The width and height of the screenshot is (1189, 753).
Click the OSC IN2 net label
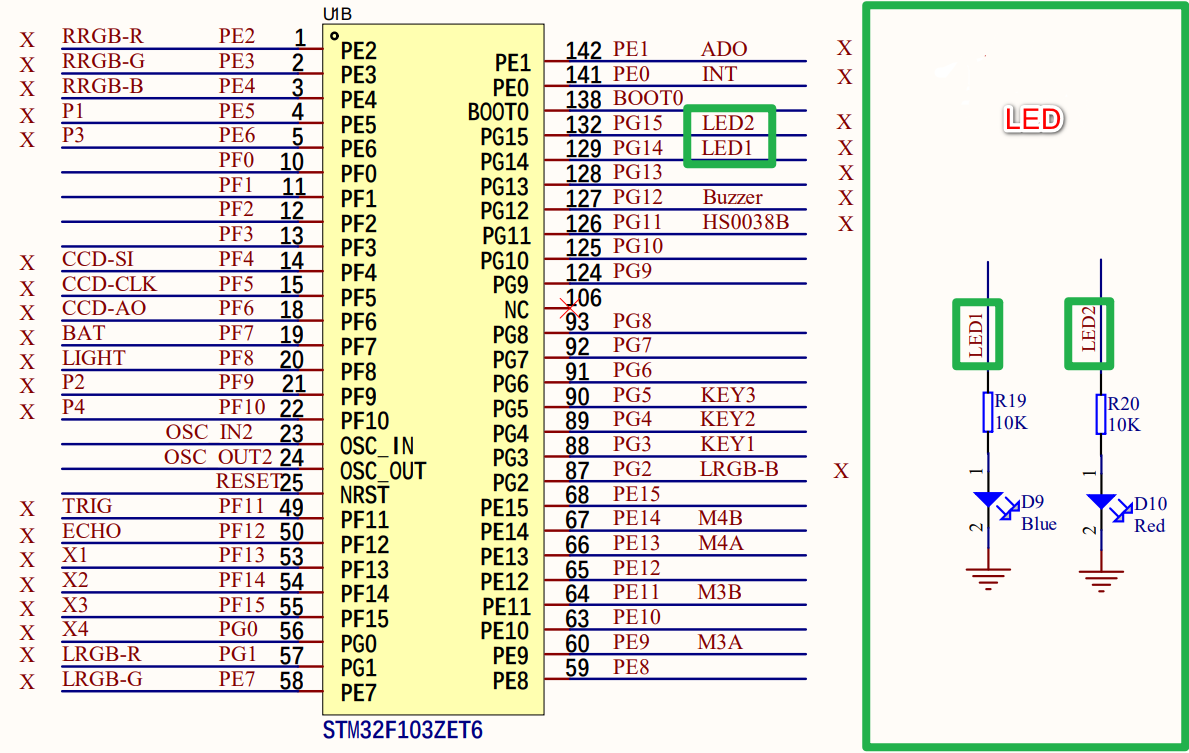[209, 431]
